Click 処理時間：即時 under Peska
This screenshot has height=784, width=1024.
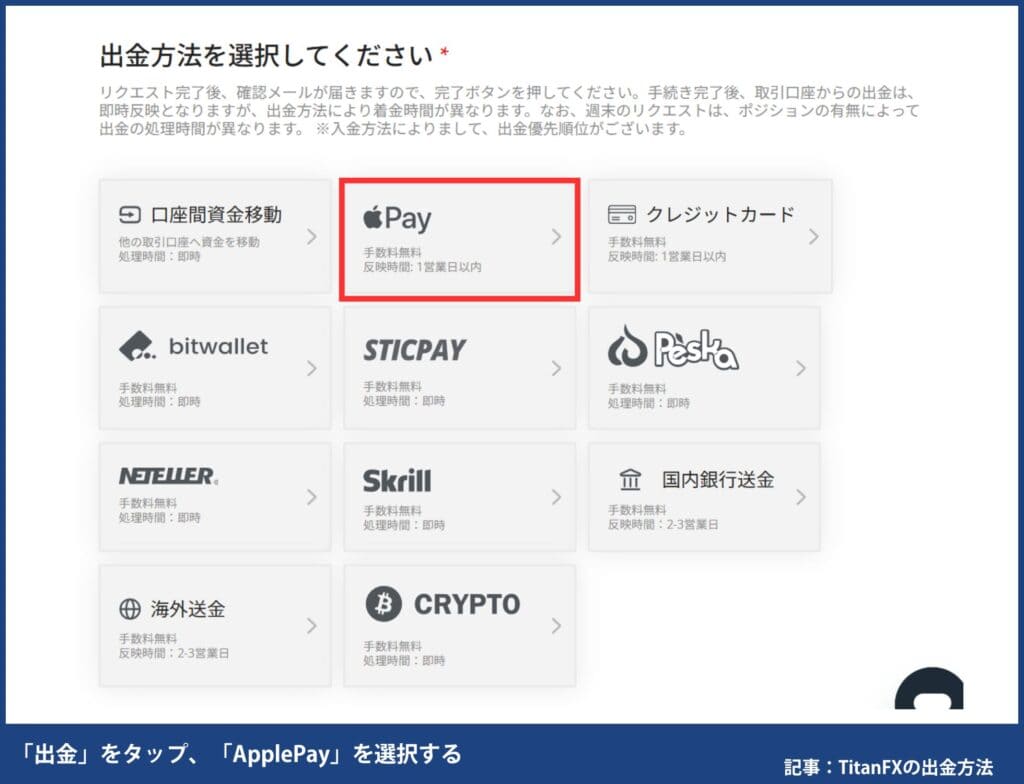point(648,403)
